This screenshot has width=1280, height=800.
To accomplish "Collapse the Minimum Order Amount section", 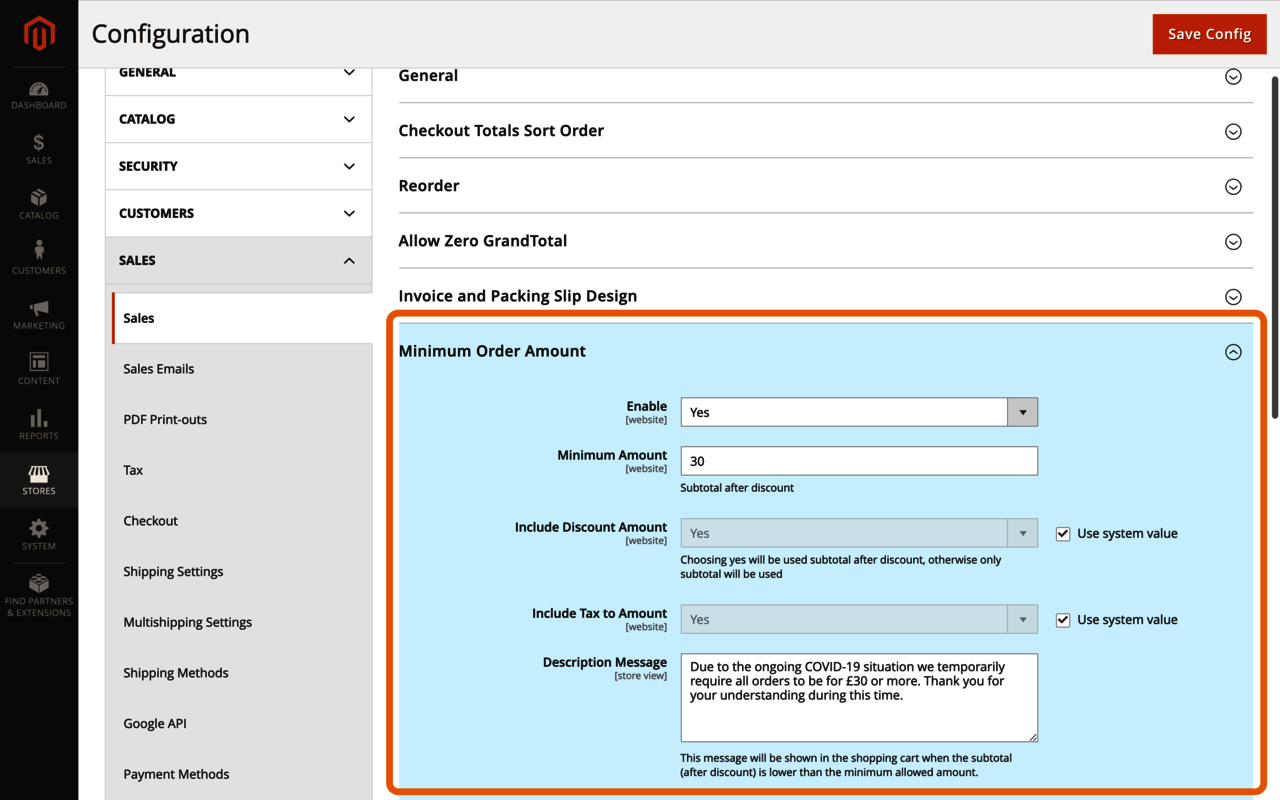I will [x=1233, y=352].
